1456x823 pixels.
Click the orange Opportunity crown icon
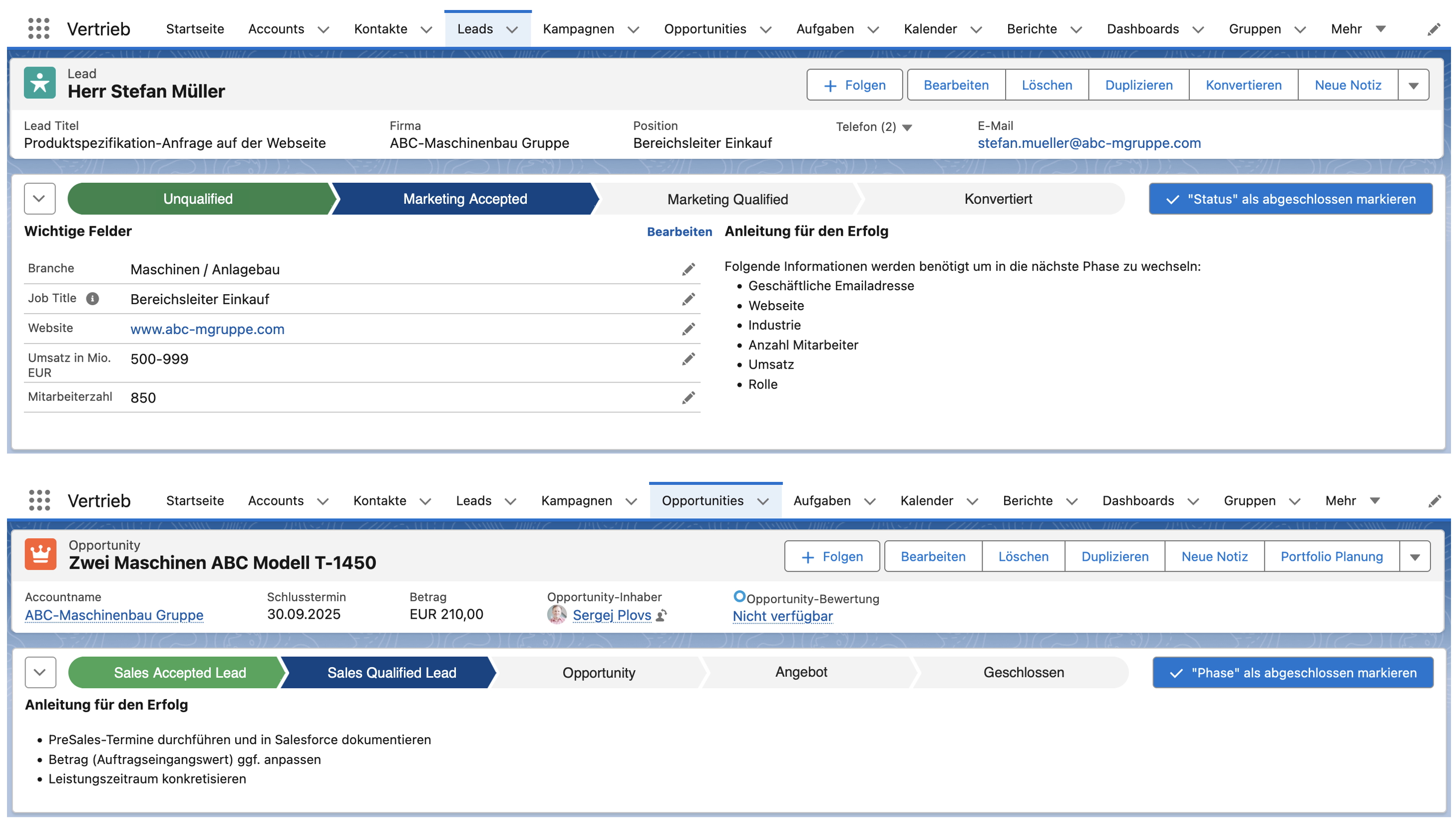pos(41,554)
